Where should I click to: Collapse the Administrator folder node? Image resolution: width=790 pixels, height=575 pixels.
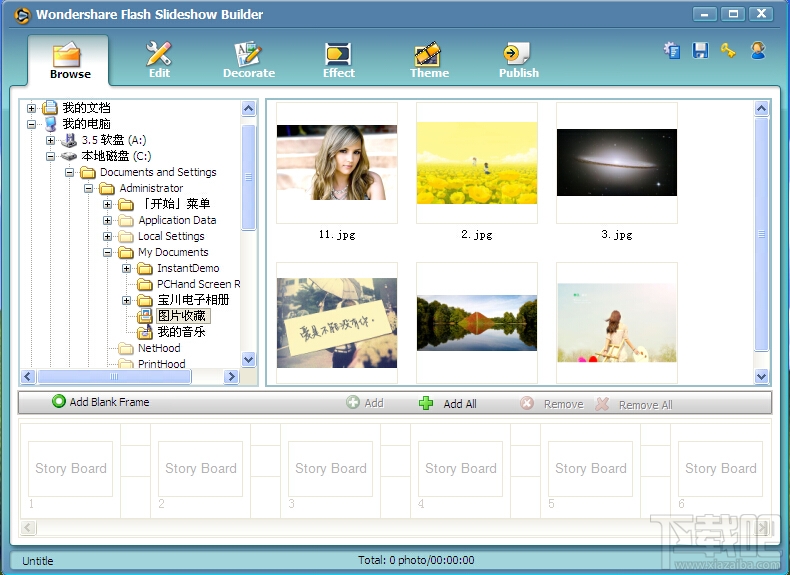[x=88, y=188]
